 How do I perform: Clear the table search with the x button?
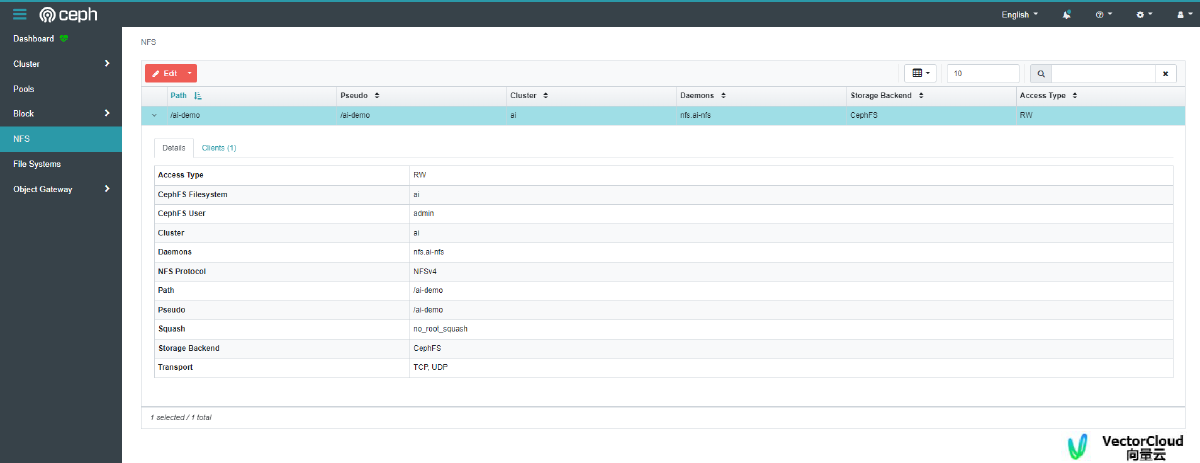point(1166,73)
